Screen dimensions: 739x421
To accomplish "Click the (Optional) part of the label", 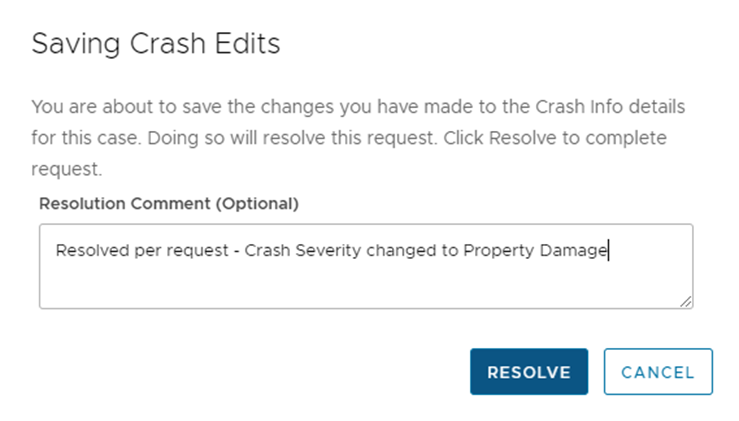I will [x=257, y=204].
